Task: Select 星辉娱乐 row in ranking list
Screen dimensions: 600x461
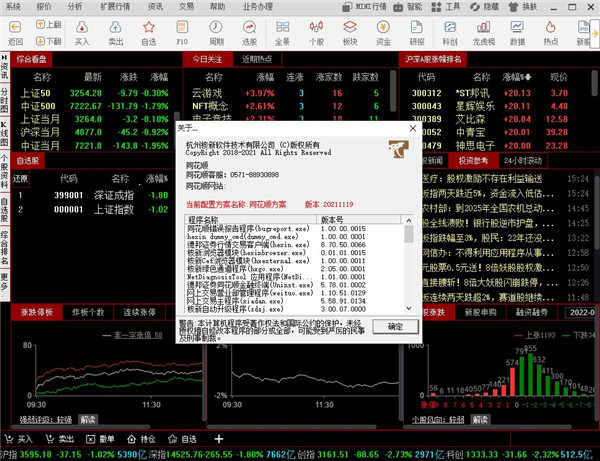Action: point(497,106)
